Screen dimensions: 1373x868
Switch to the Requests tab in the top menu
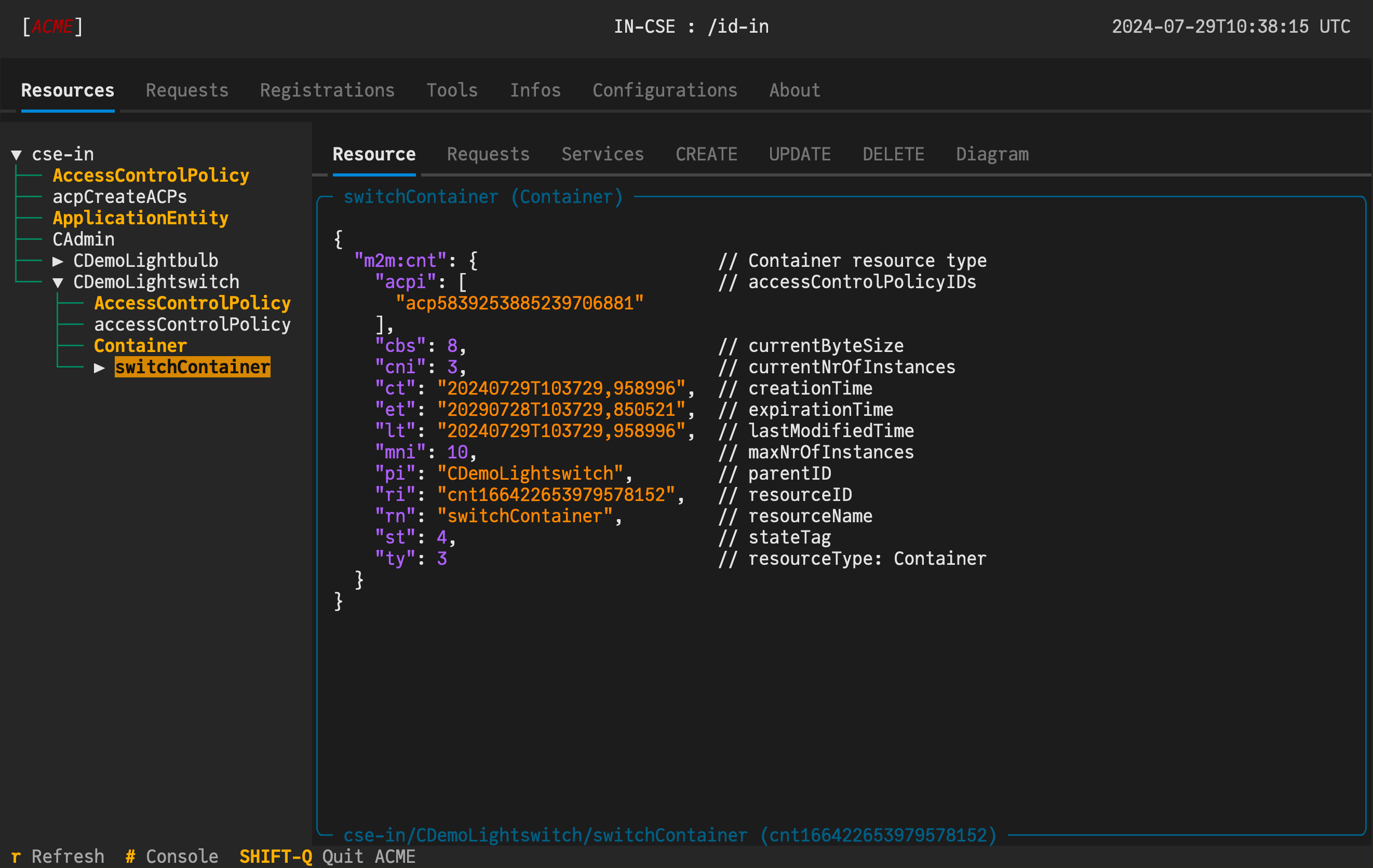(187, 90)
